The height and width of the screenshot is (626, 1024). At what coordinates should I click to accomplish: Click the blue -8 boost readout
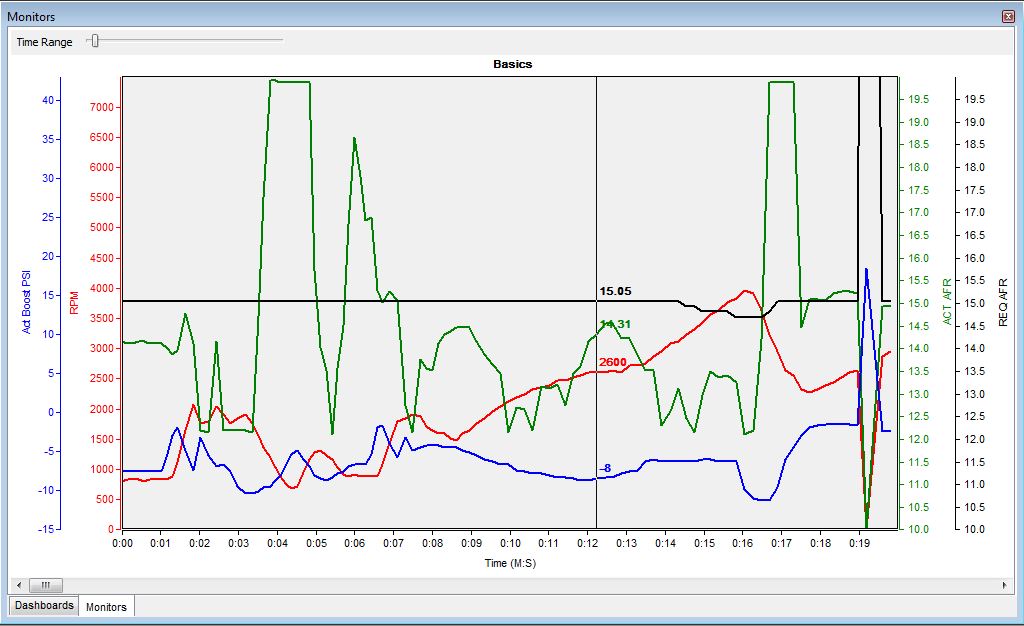(604, 468)
